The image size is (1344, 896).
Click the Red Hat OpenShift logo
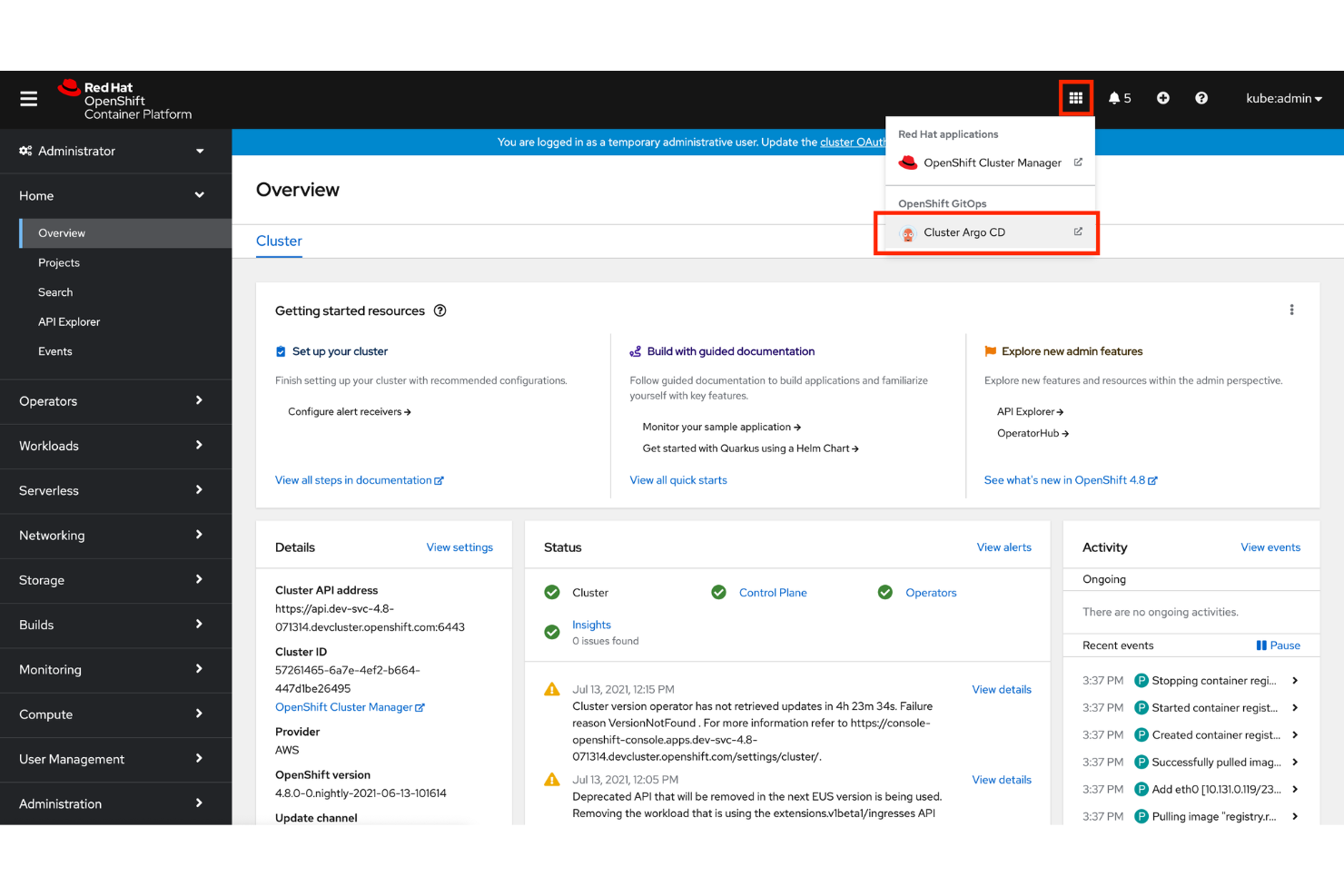coord(124,100)
